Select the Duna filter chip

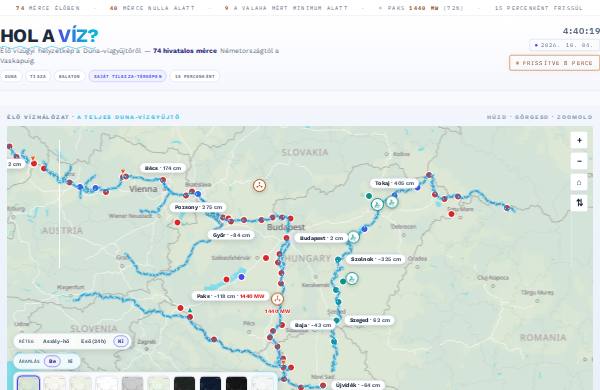(x=11, y=76)
